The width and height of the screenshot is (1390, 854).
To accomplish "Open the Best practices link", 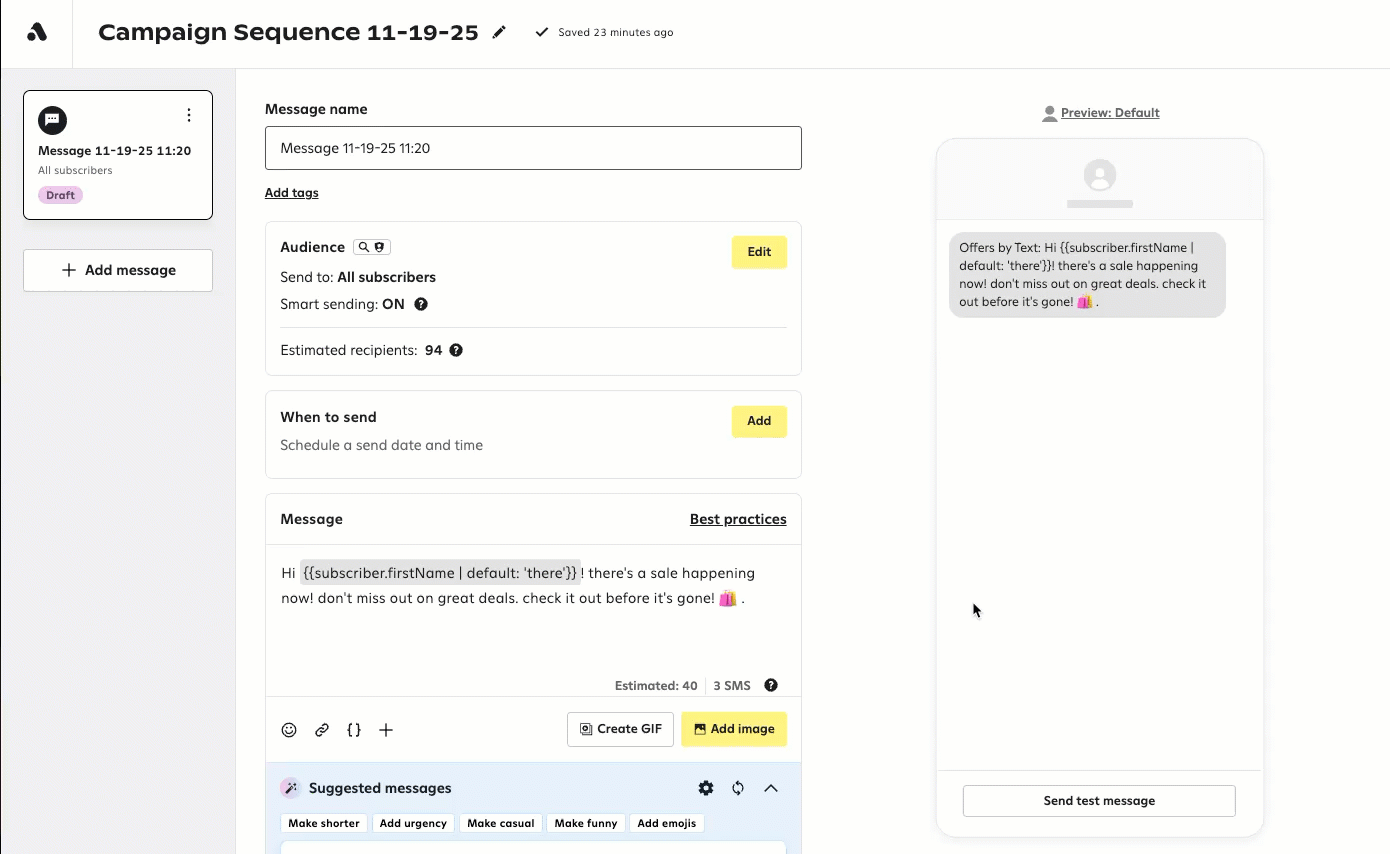I will 738,519.
